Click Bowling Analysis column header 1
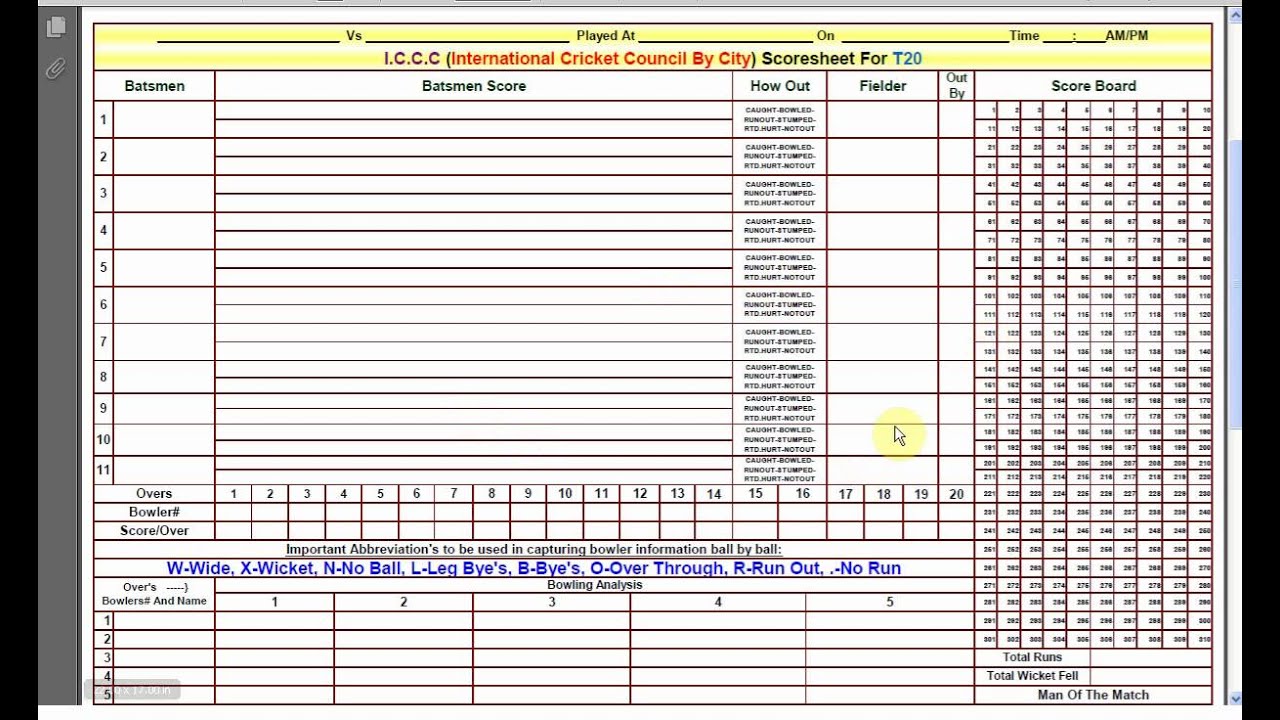Image resolution: width=1280 pixels, height=720 pixels. click(274, 602)
